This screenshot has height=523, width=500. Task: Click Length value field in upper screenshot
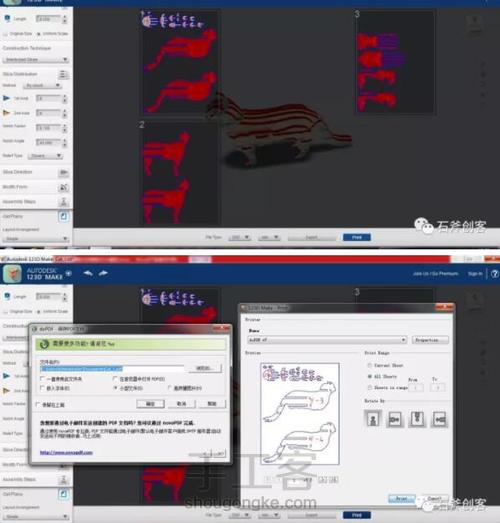pos(48,19)
